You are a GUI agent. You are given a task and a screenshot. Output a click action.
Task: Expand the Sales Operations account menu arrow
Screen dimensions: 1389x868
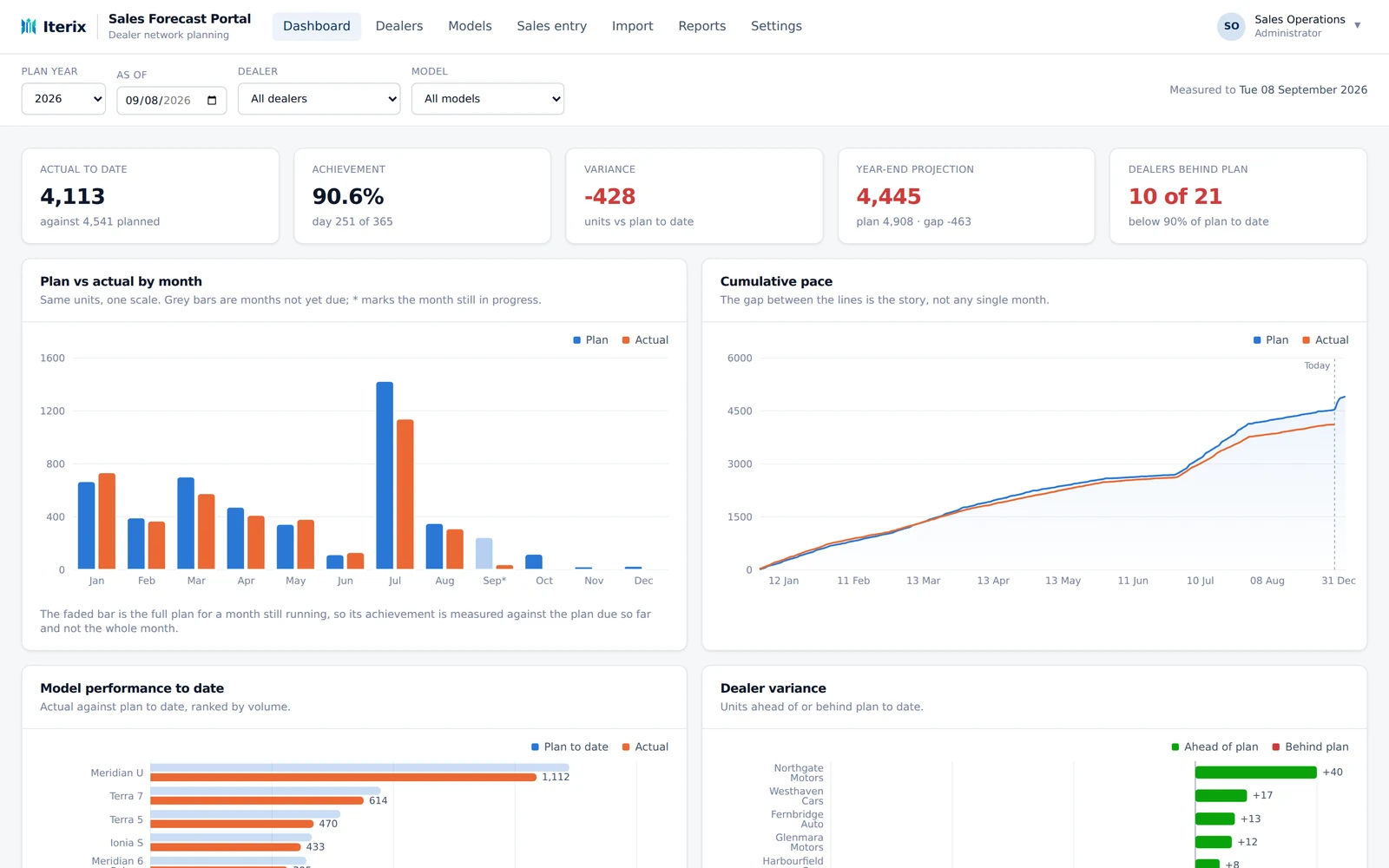point(1358,26)
